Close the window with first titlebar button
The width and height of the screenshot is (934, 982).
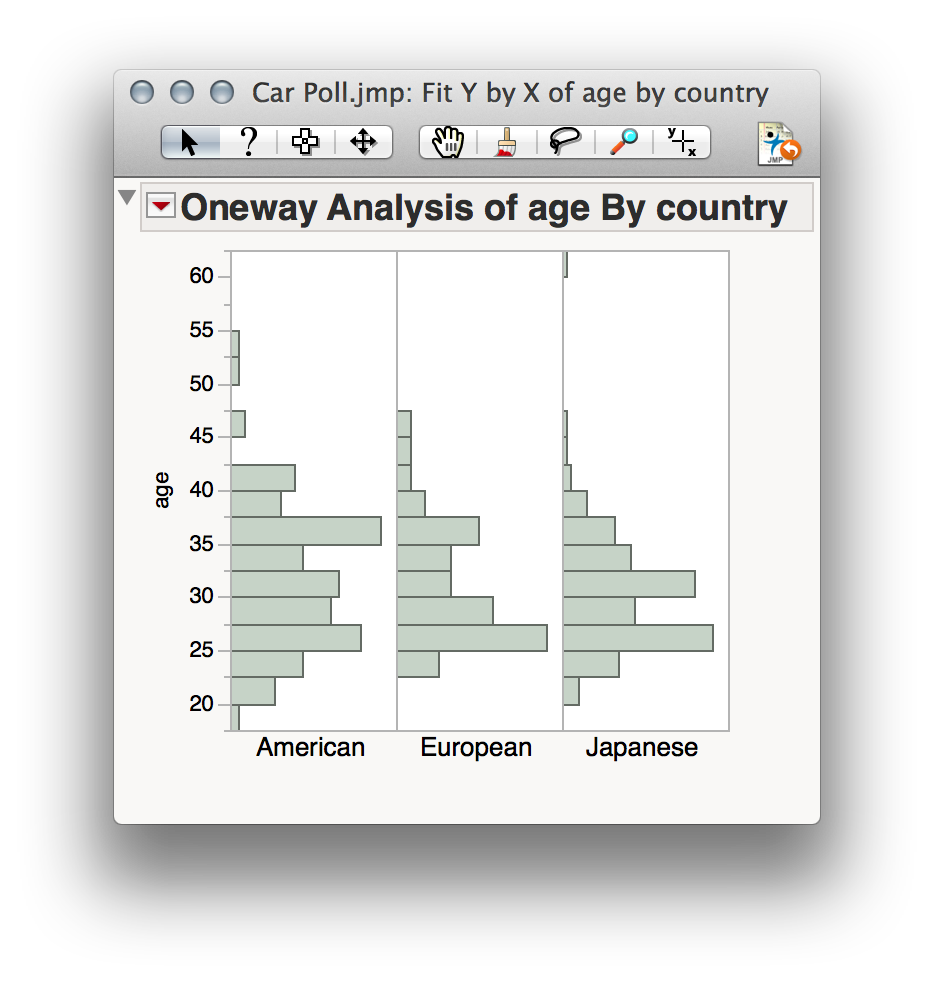tap(142, 92)
